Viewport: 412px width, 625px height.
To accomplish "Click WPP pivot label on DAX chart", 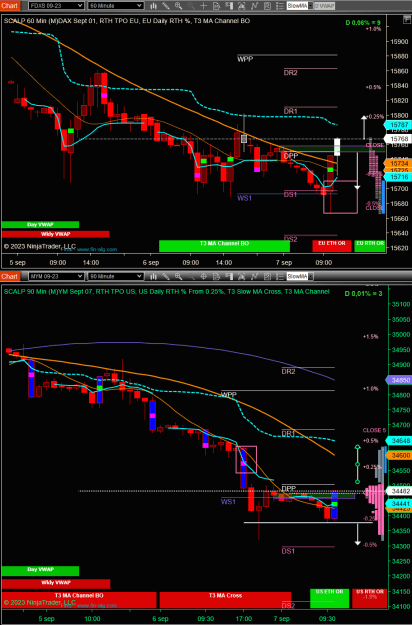I will pyautogui.click(x=245, y=59).
